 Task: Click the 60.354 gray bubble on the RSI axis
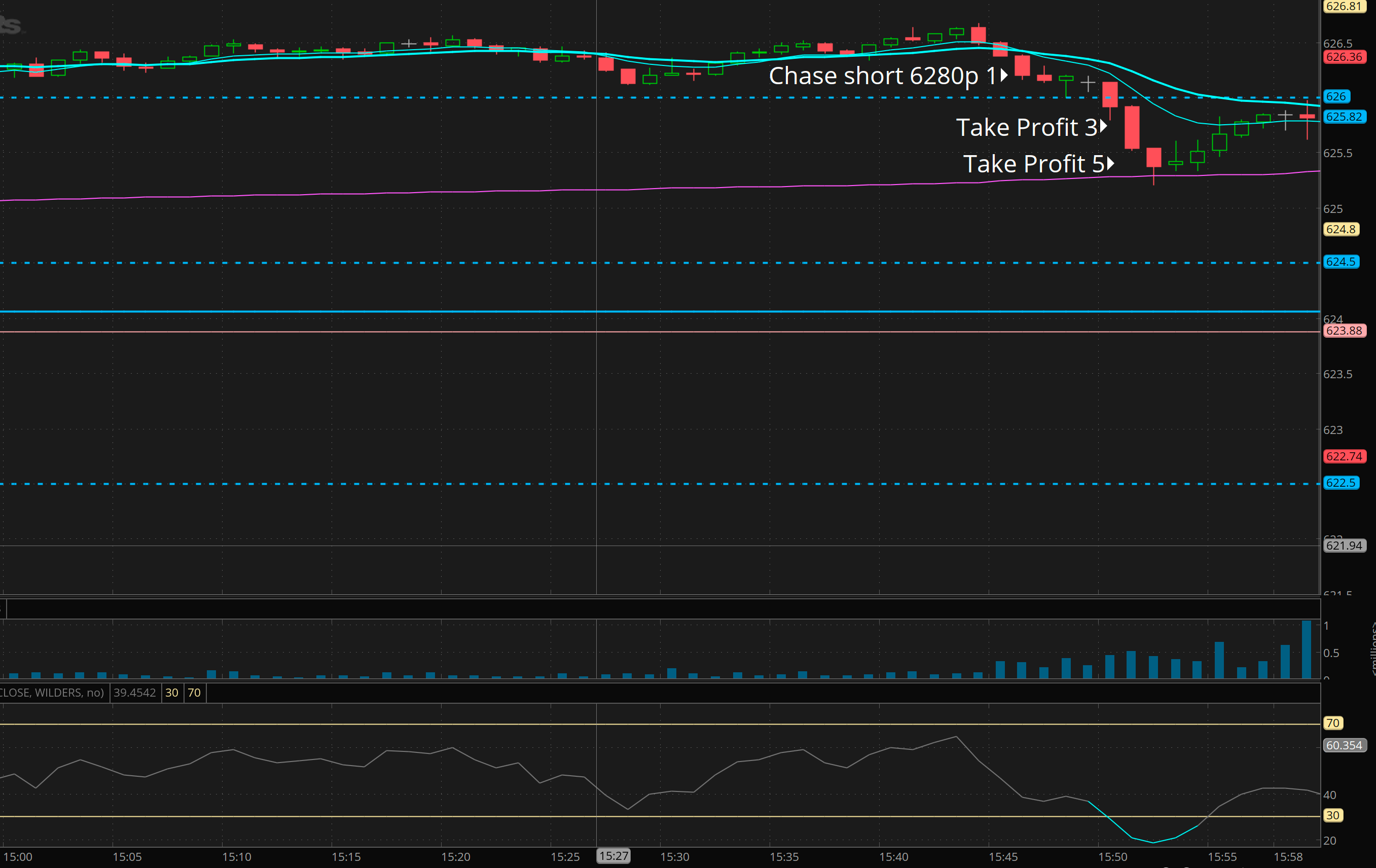[x=1344, y=745]
